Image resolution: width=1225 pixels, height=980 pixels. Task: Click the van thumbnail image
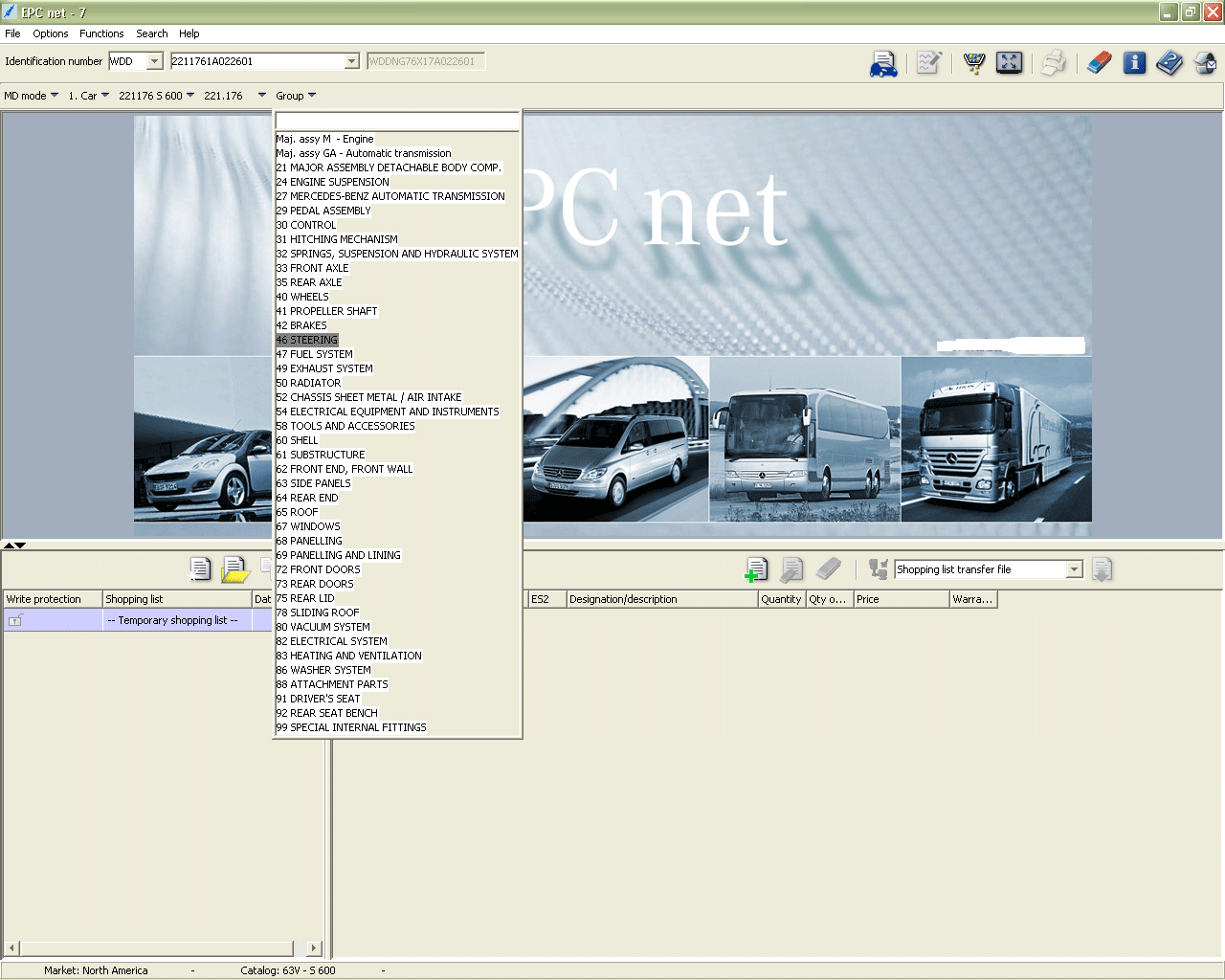616,439
